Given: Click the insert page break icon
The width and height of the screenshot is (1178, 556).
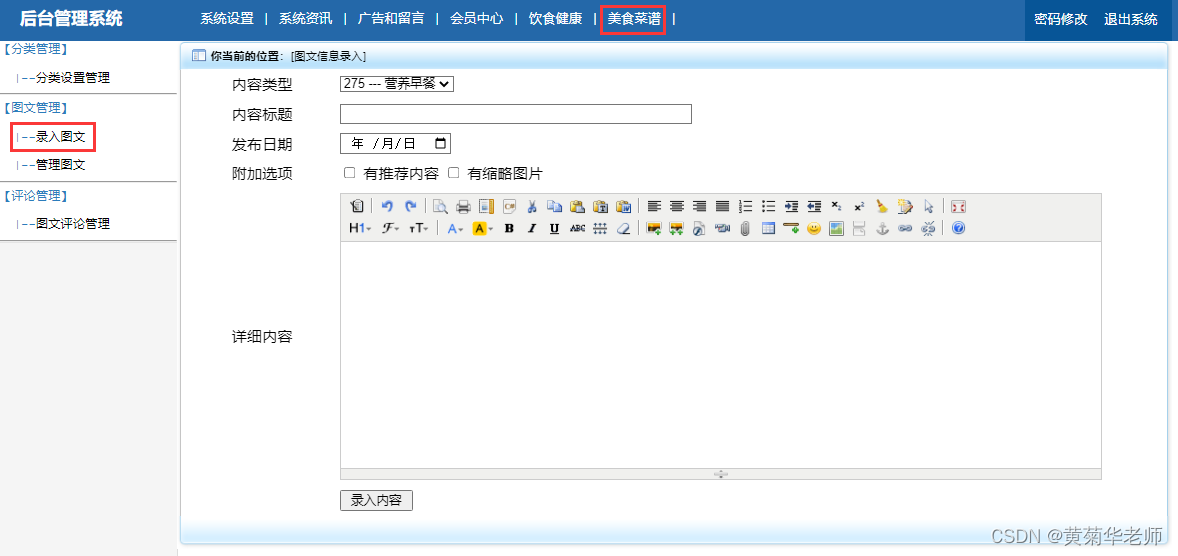Looking at the screenshot, I should [x=859, y=228].
